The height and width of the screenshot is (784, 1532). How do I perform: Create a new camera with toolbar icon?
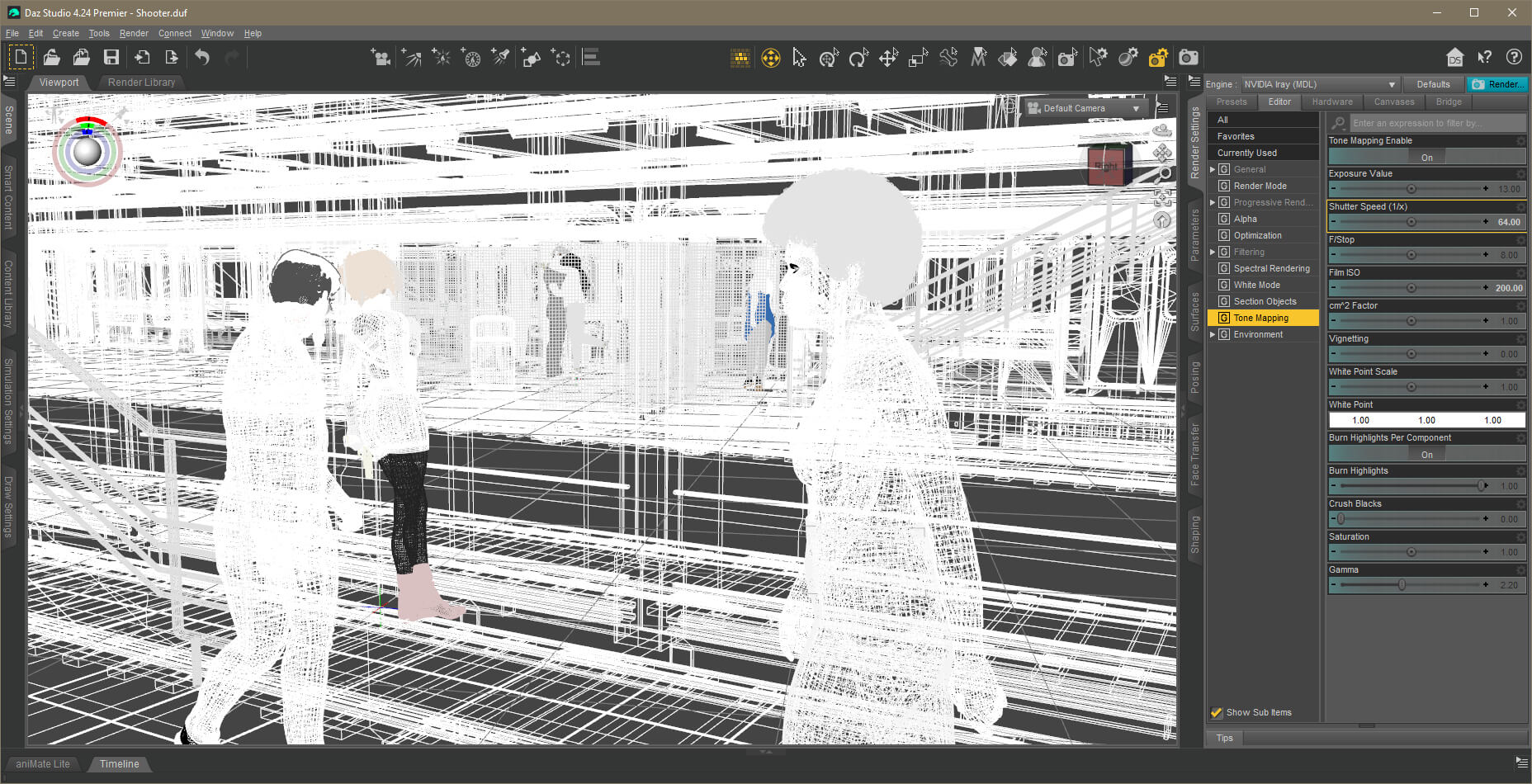pyautogui.click(x=381, y=57)
